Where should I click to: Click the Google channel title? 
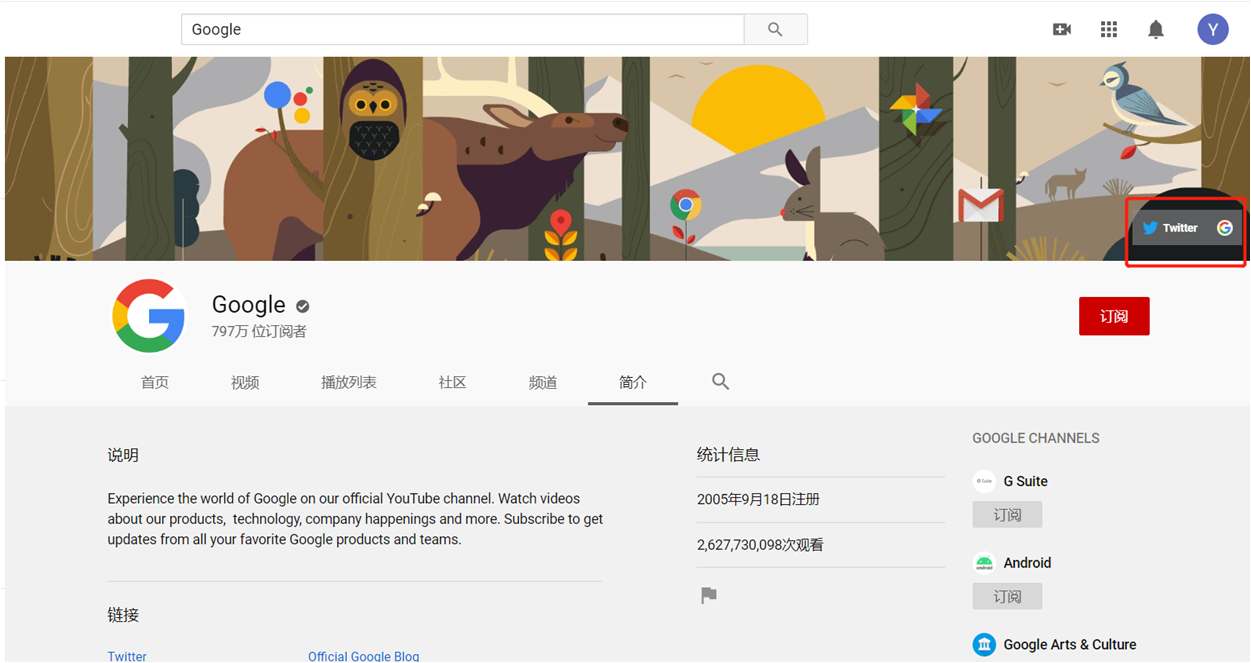(249, 305)
